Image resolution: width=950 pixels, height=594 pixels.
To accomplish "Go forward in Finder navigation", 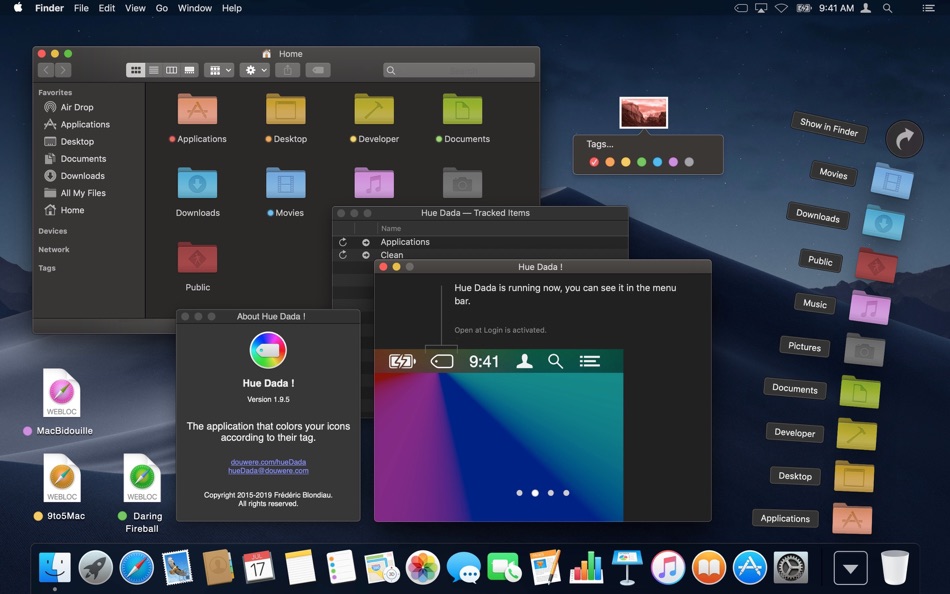I will click(63, 70).
